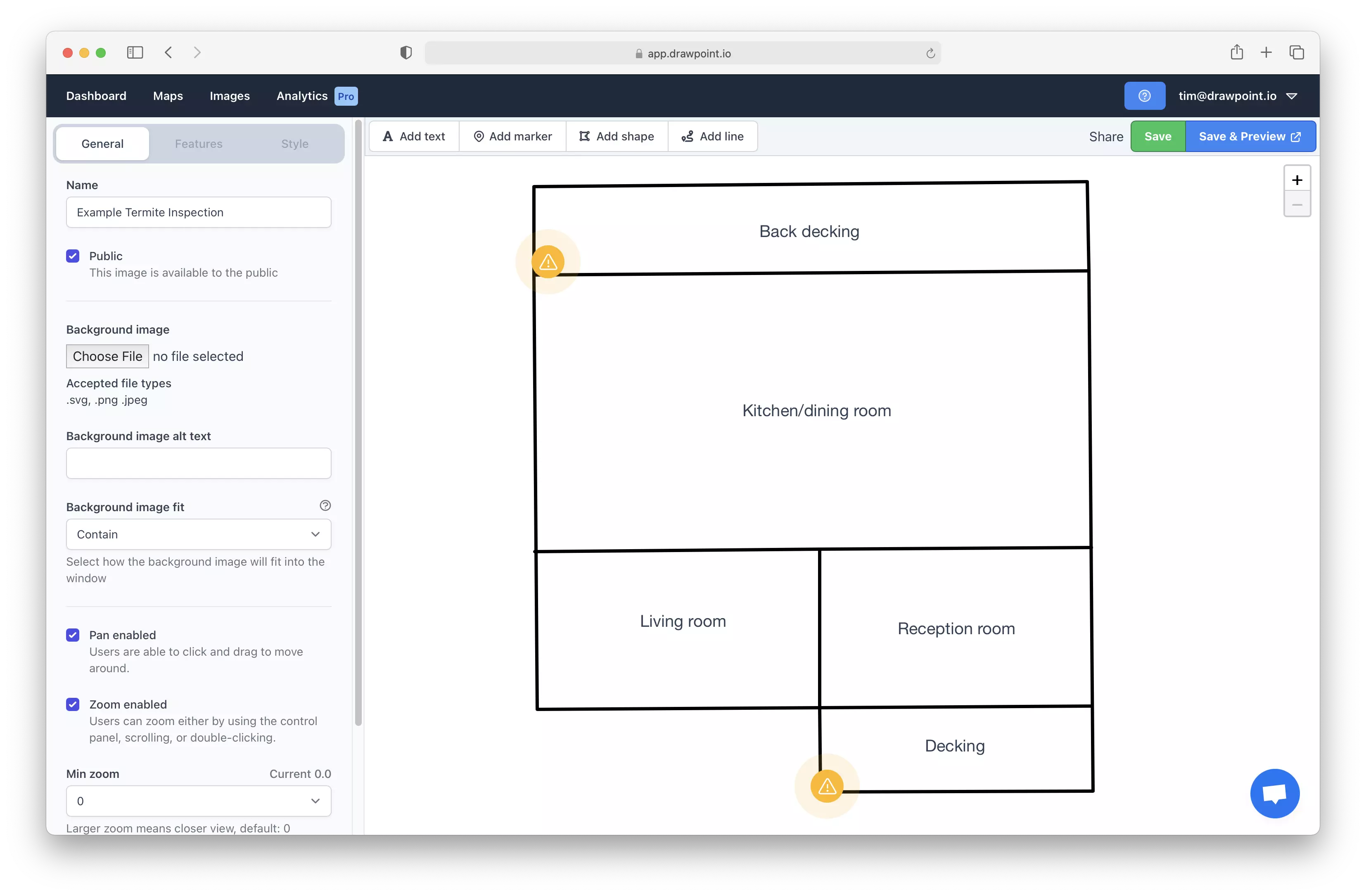This screenshot has width=1366, height=896.
Task: Select the Add line tool
Action: coord(713,136)
